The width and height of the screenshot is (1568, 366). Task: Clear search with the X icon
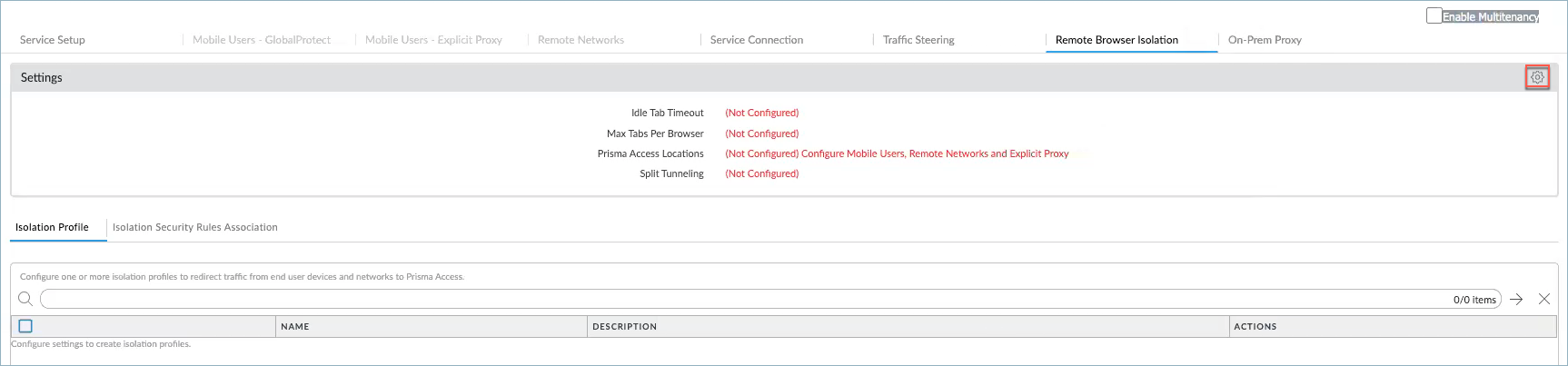pyautogui.click(x=1544, y=299)
